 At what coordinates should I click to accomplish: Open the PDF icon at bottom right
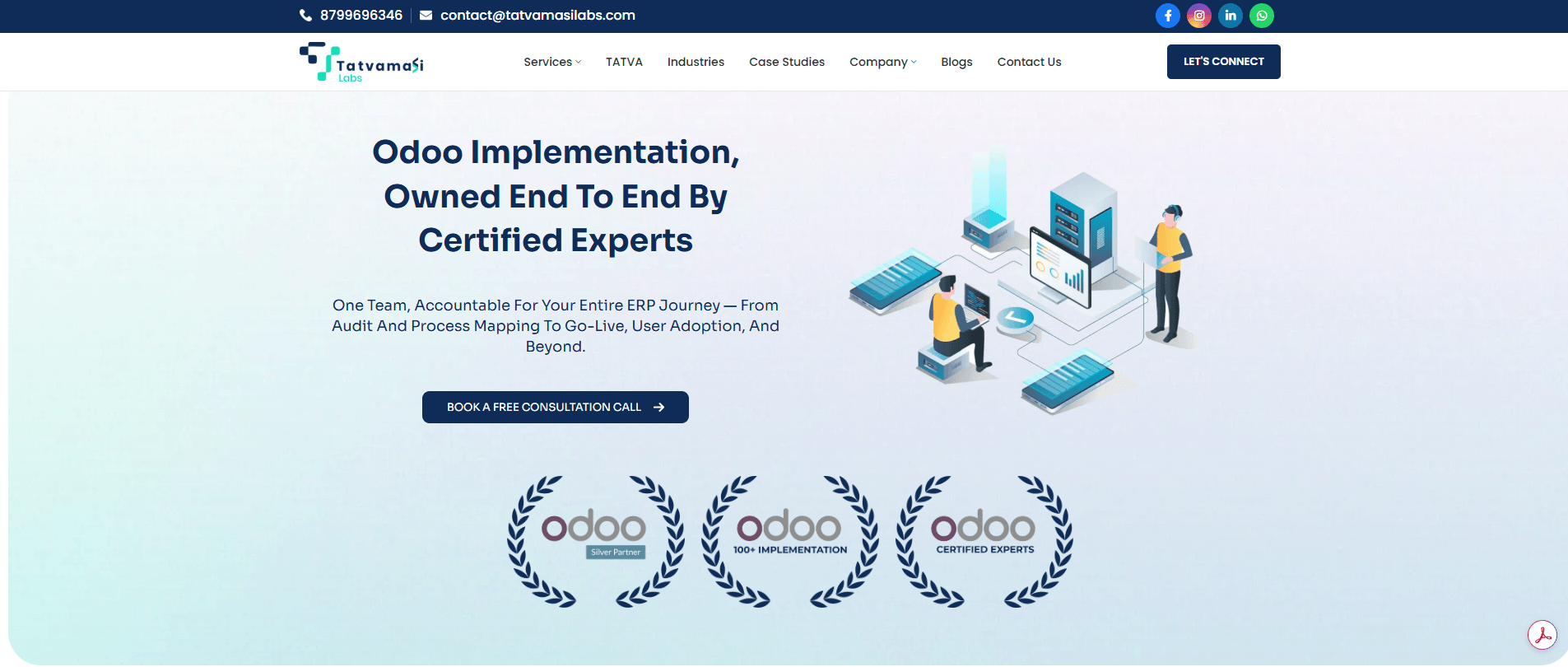click(x=1542, y=635)
